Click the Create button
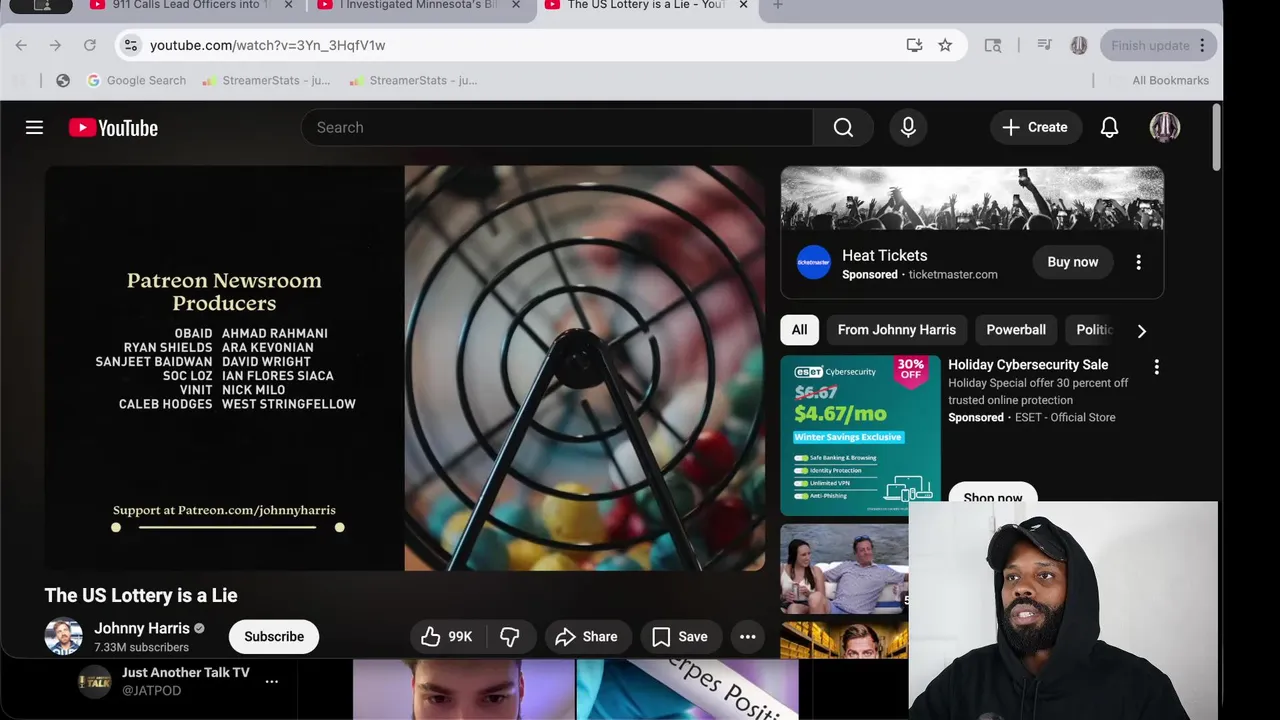The image size is (1280, 720). (1035, 127)
